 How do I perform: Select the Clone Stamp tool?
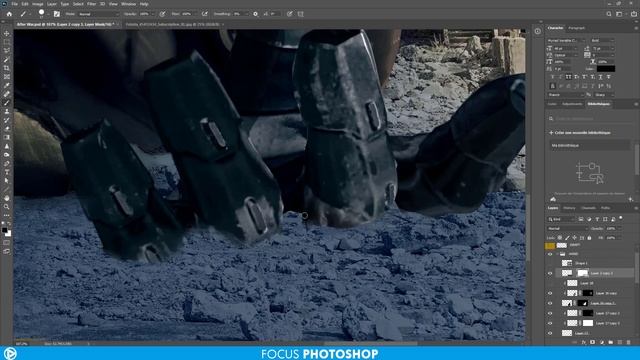[7, 111]
